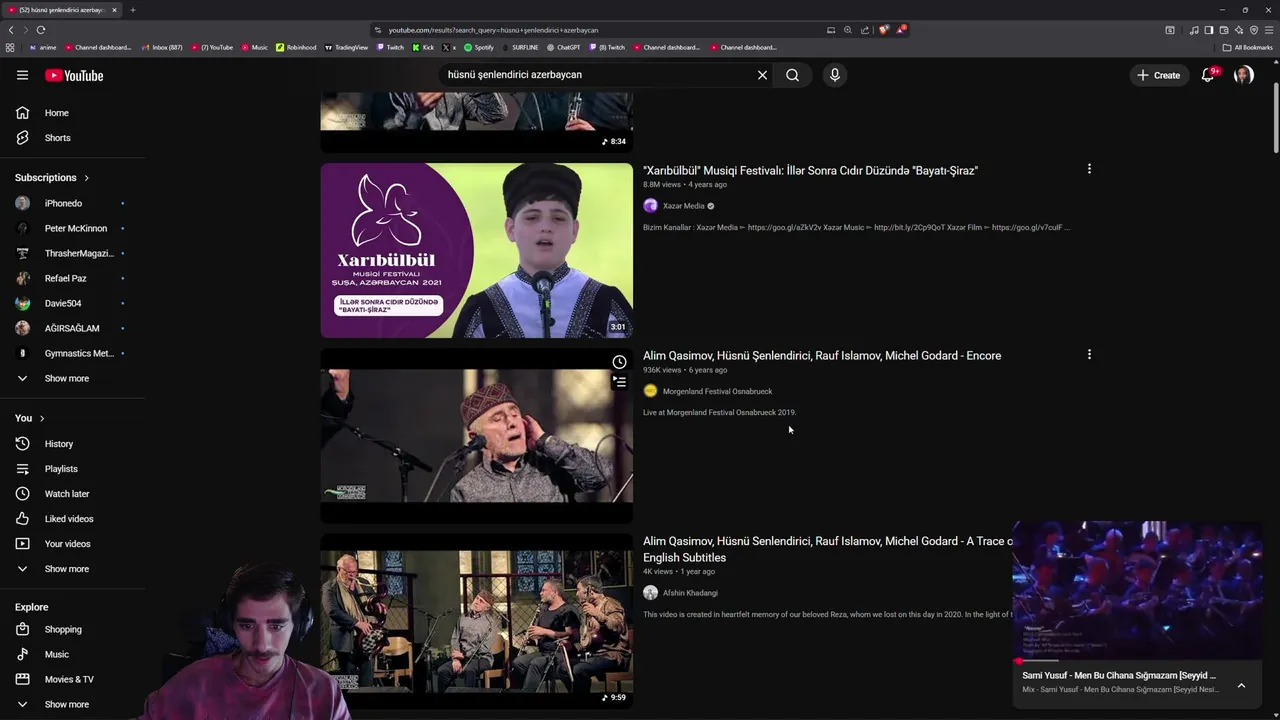Open Xarıbülbül festival video thumbnail
This screenshot has height=720, width=1280.
(476, 250)
